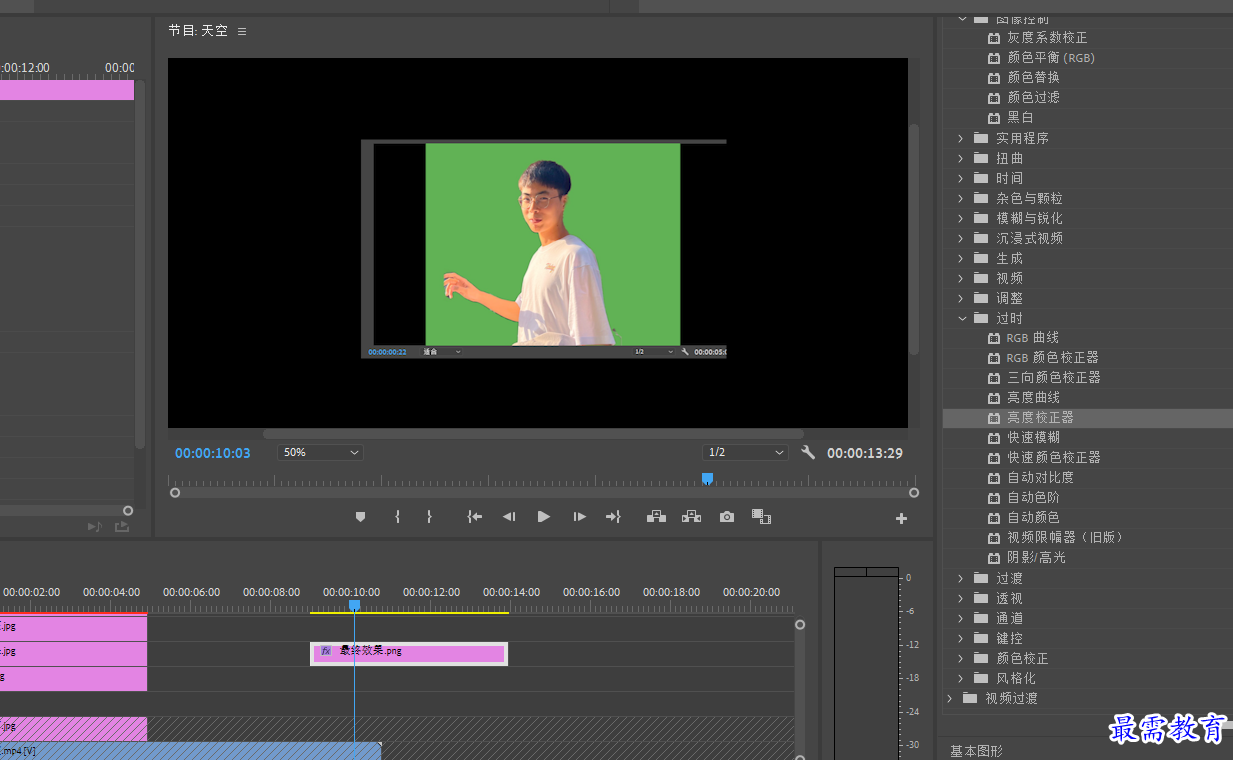This screenshot has width=1233, height=760.
Task: Select the 亮度校正器 effect
Action: pyautogui.click(x=1040, y=417)
